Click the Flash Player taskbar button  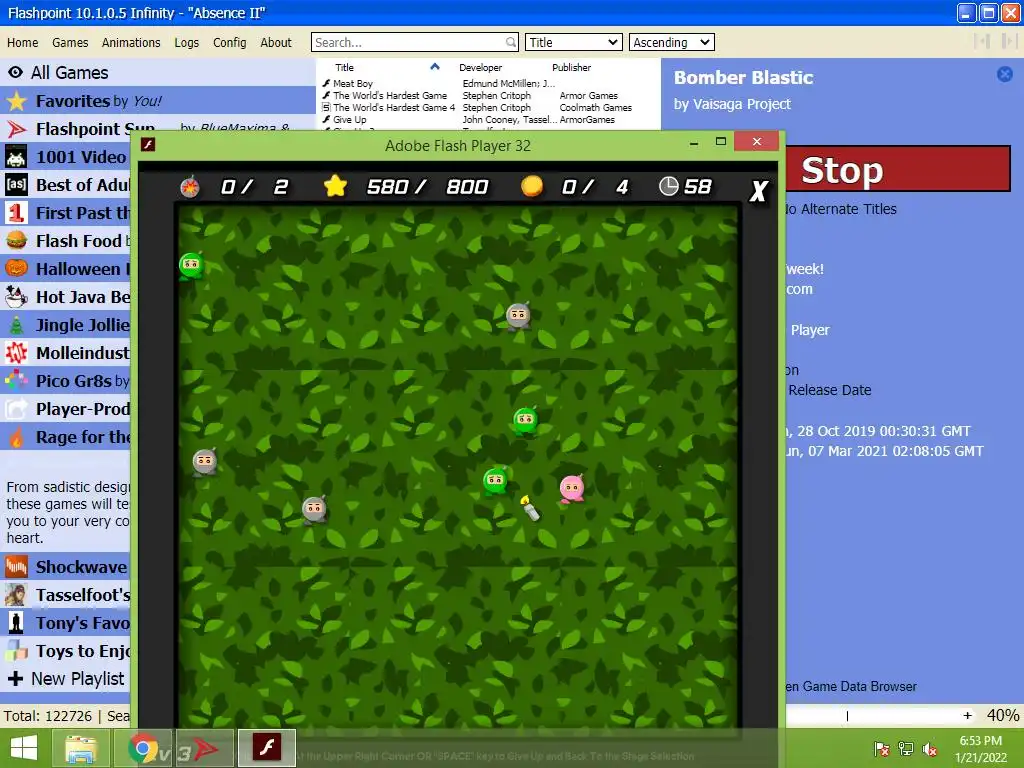pyautogui.click(x=266, y=748)
